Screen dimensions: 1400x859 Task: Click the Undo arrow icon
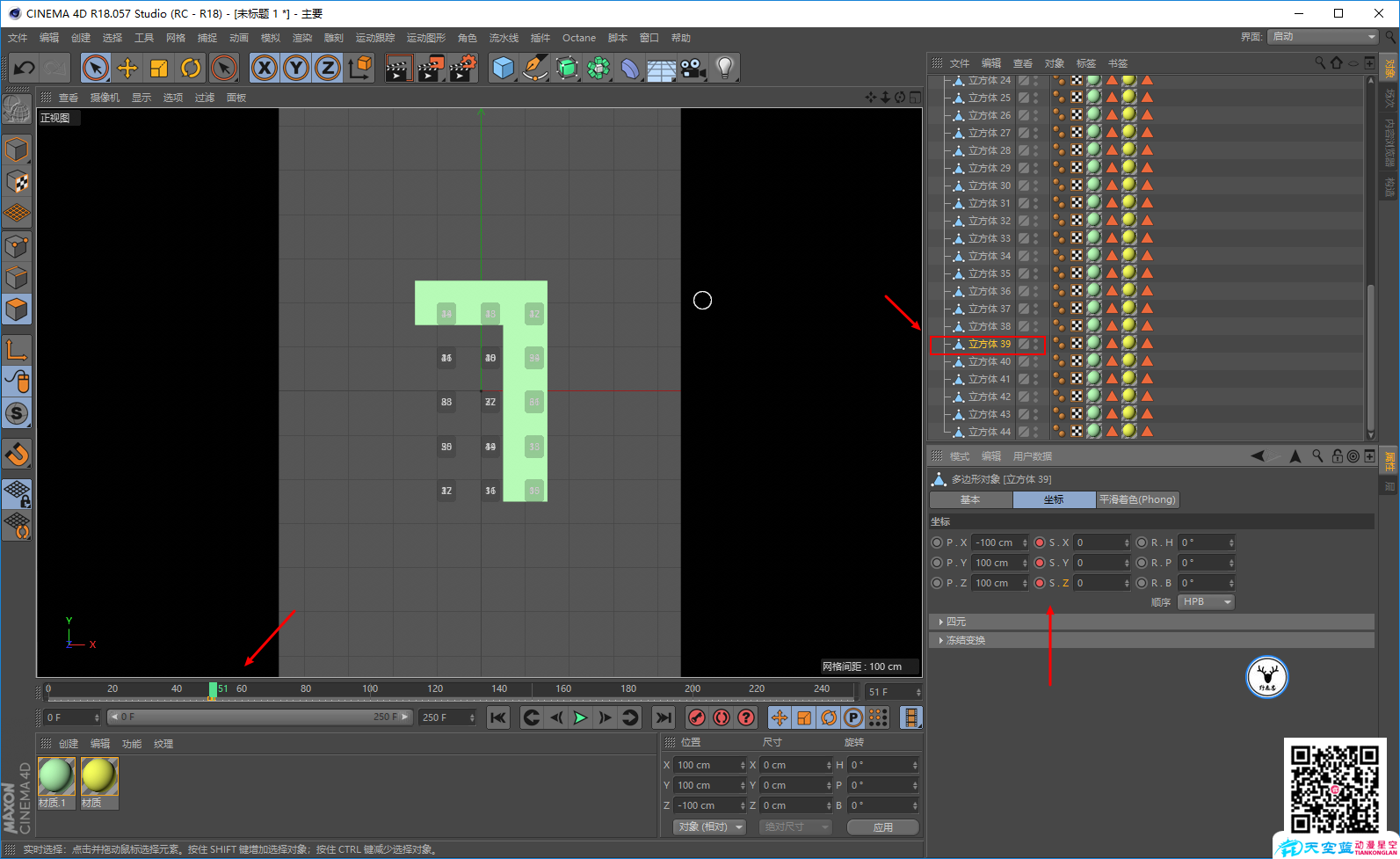point(25,68)
